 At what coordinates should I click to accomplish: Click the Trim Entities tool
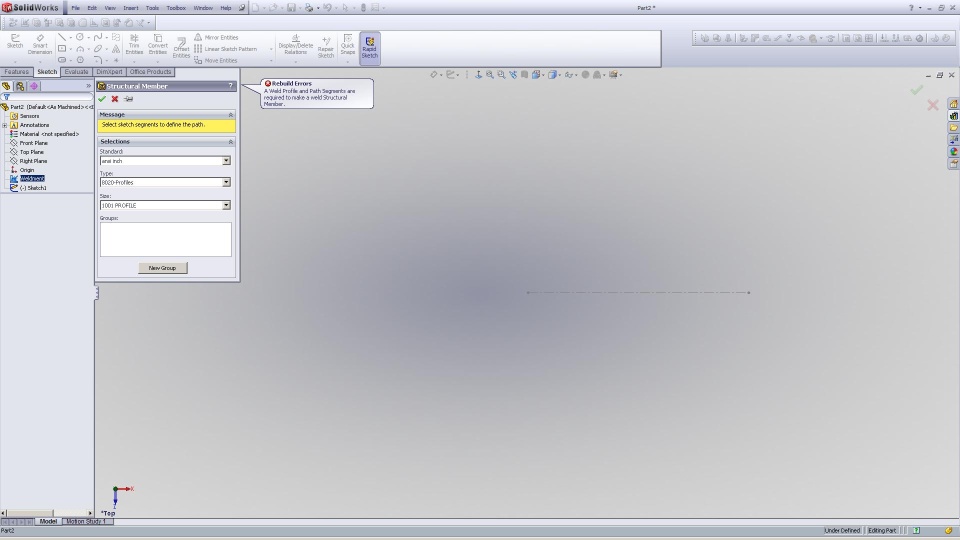point(134,44)
